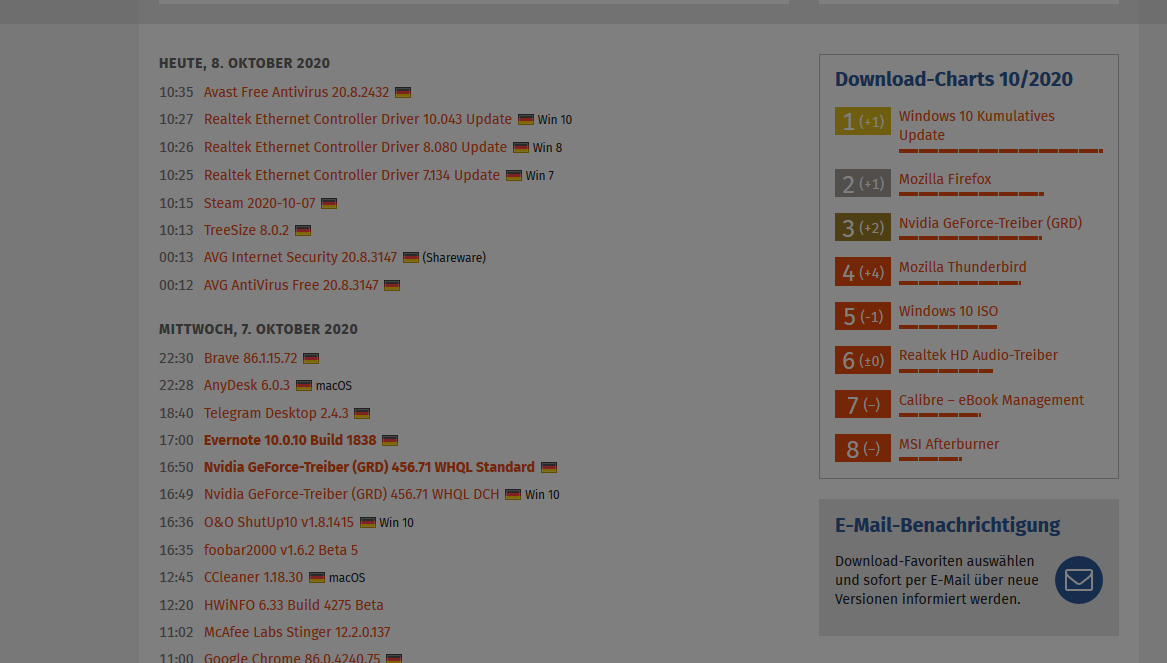Open Realtek Ethernet Controller Driver 10.043 Update

click(x=358, y=120)
